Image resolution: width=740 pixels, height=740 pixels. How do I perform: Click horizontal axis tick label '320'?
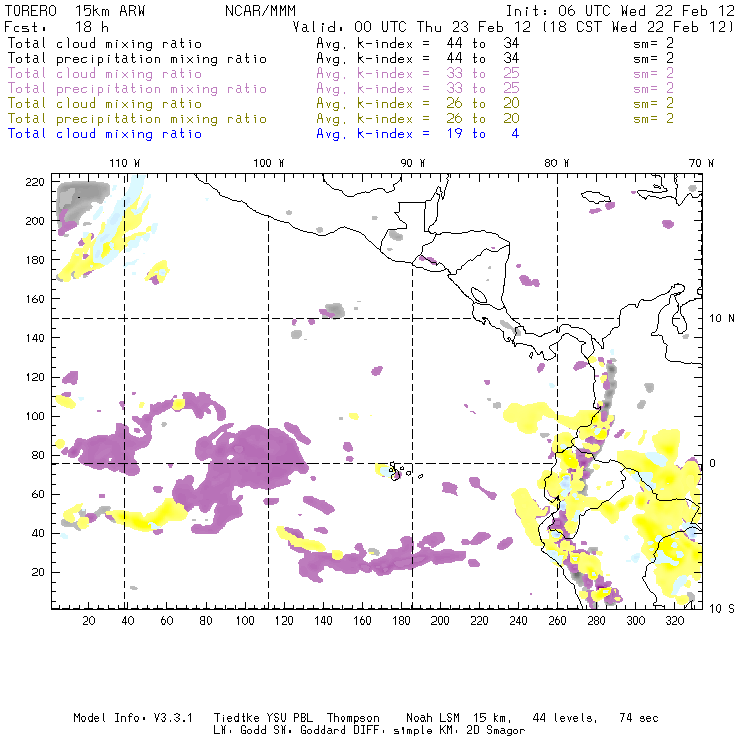[x=675, y=621]
